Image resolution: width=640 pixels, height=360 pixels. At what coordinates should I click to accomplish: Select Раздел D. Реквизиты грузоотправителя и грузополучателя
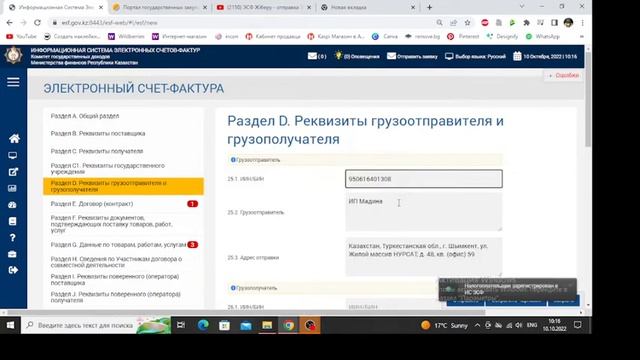tap(123, 186)
